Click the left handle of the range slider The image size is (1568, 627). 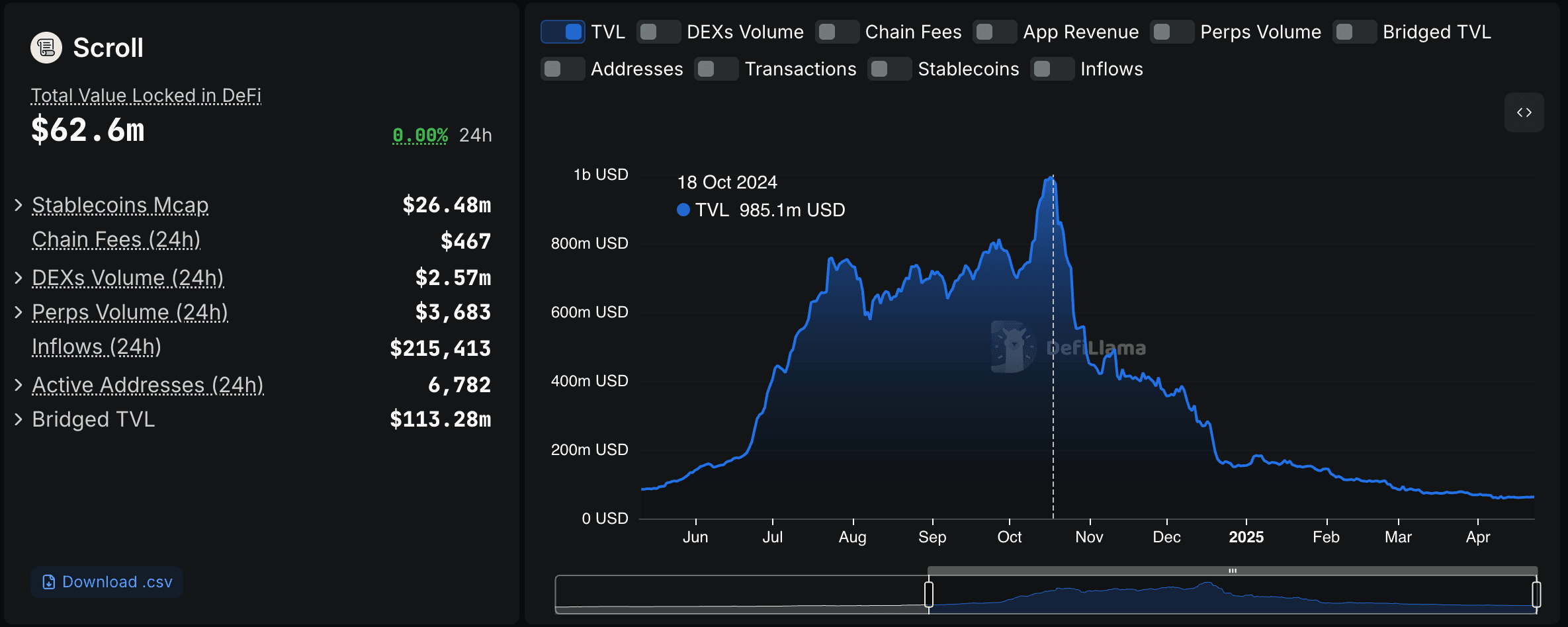(929, 594)
